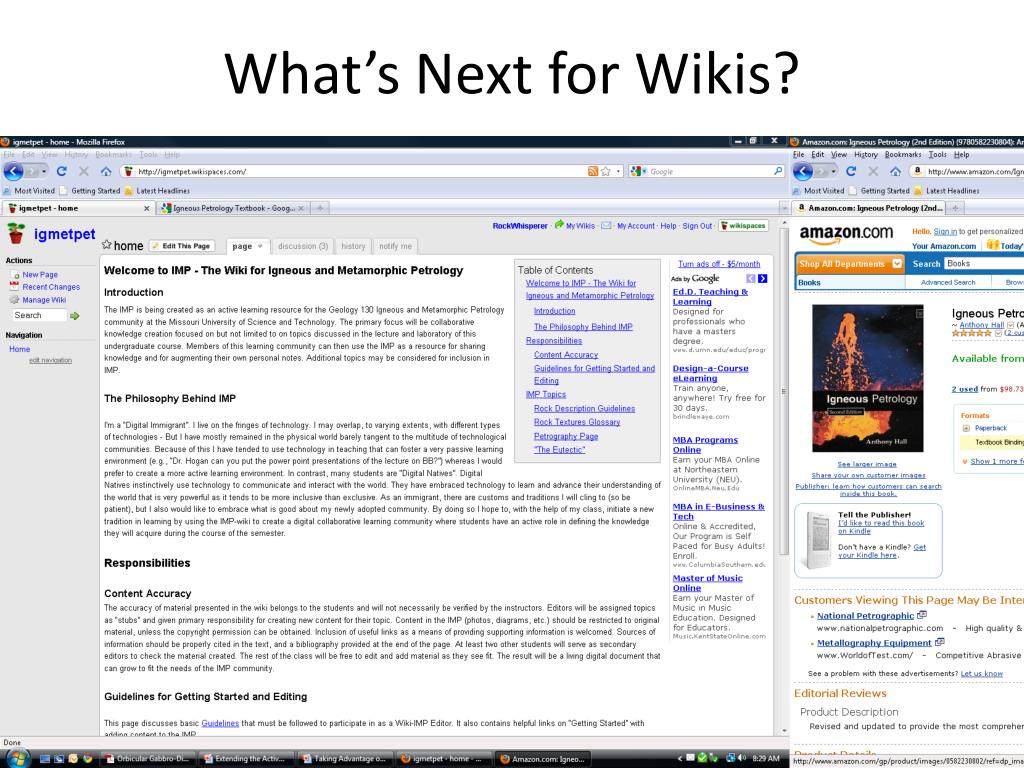This screenshot has width=1024, height=768.
Task: Open a new tab in igmetpet window
Action: (x=319, y=208)
